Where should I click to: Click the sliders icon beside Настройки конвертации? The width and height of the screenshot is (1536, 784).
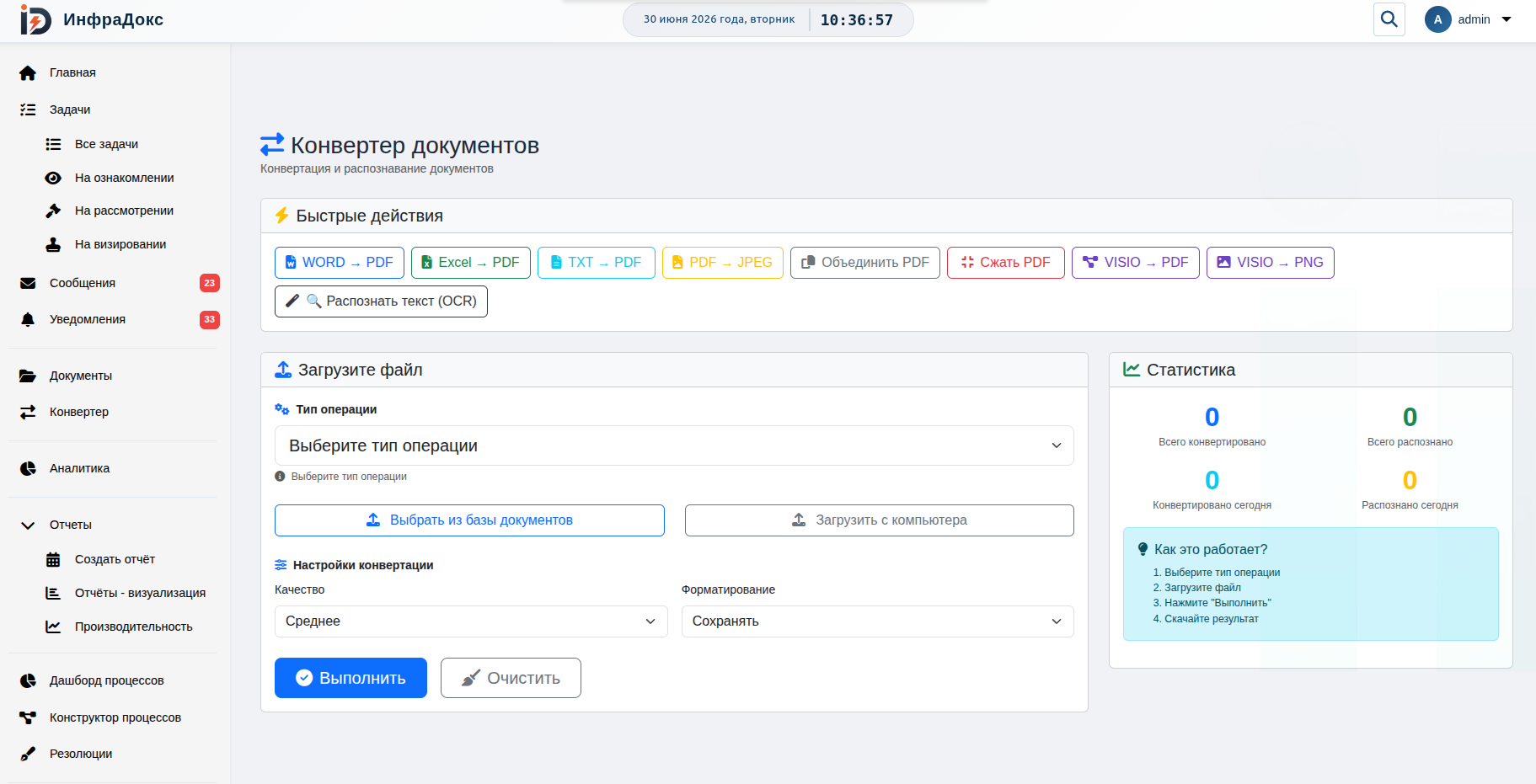[281, 565]
